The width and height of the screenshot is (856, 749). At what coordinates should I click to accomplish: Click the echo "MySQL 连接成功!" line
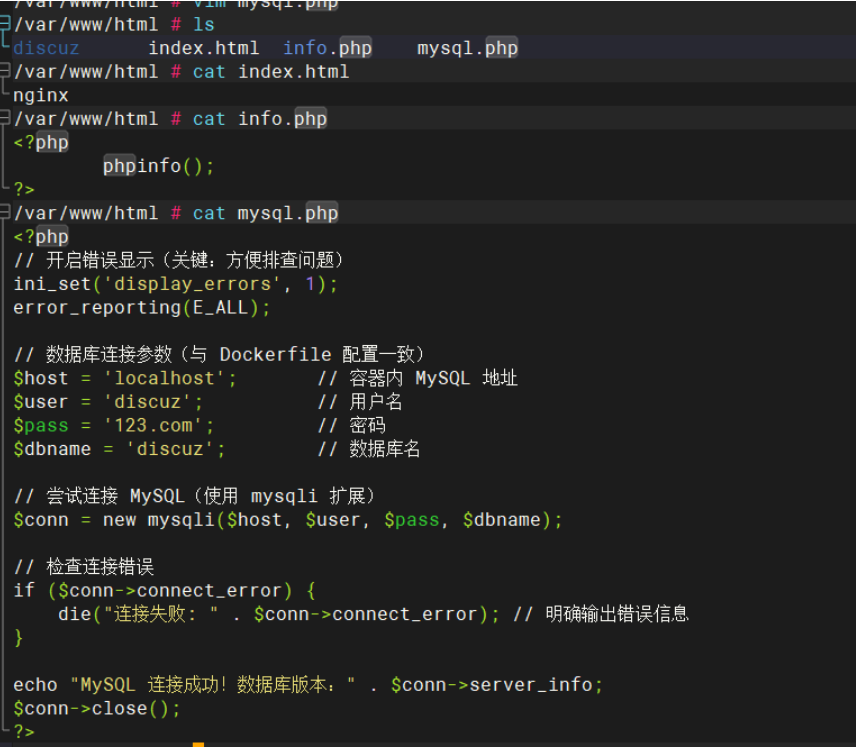point(308,685)
